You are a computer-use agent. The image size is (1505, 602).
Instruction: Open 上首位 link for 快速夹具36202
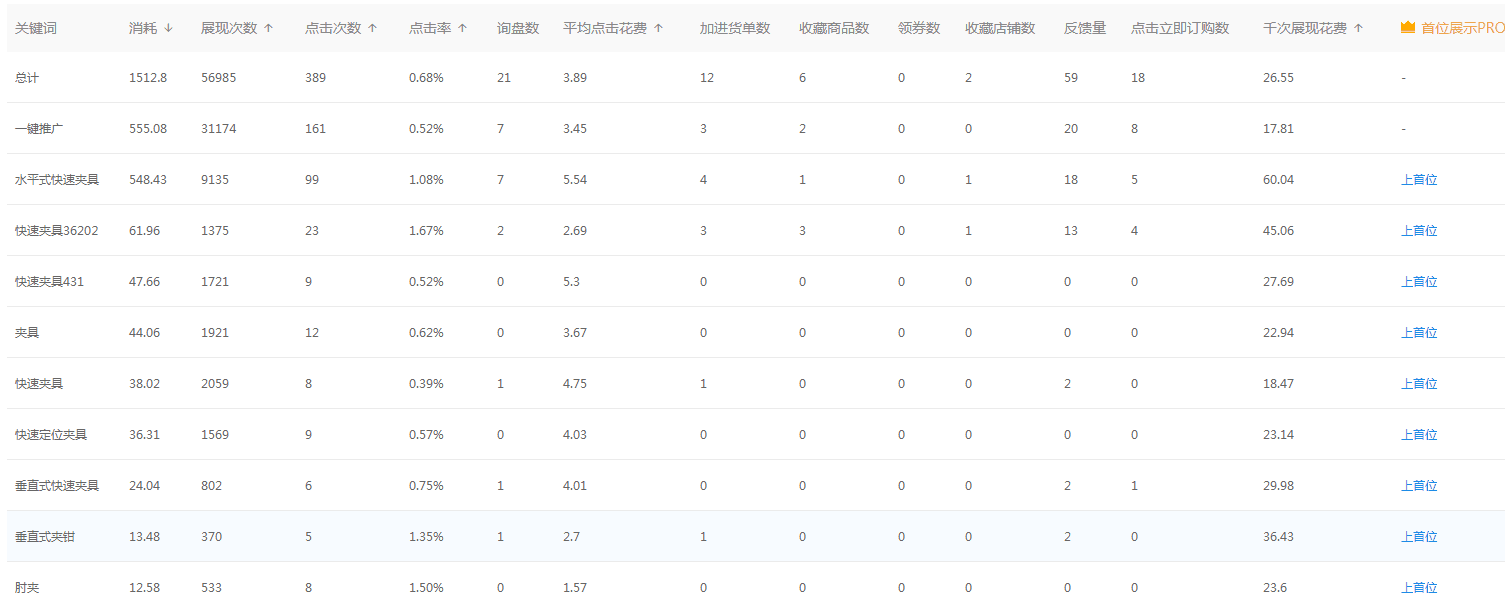[x=1418, y=231]
